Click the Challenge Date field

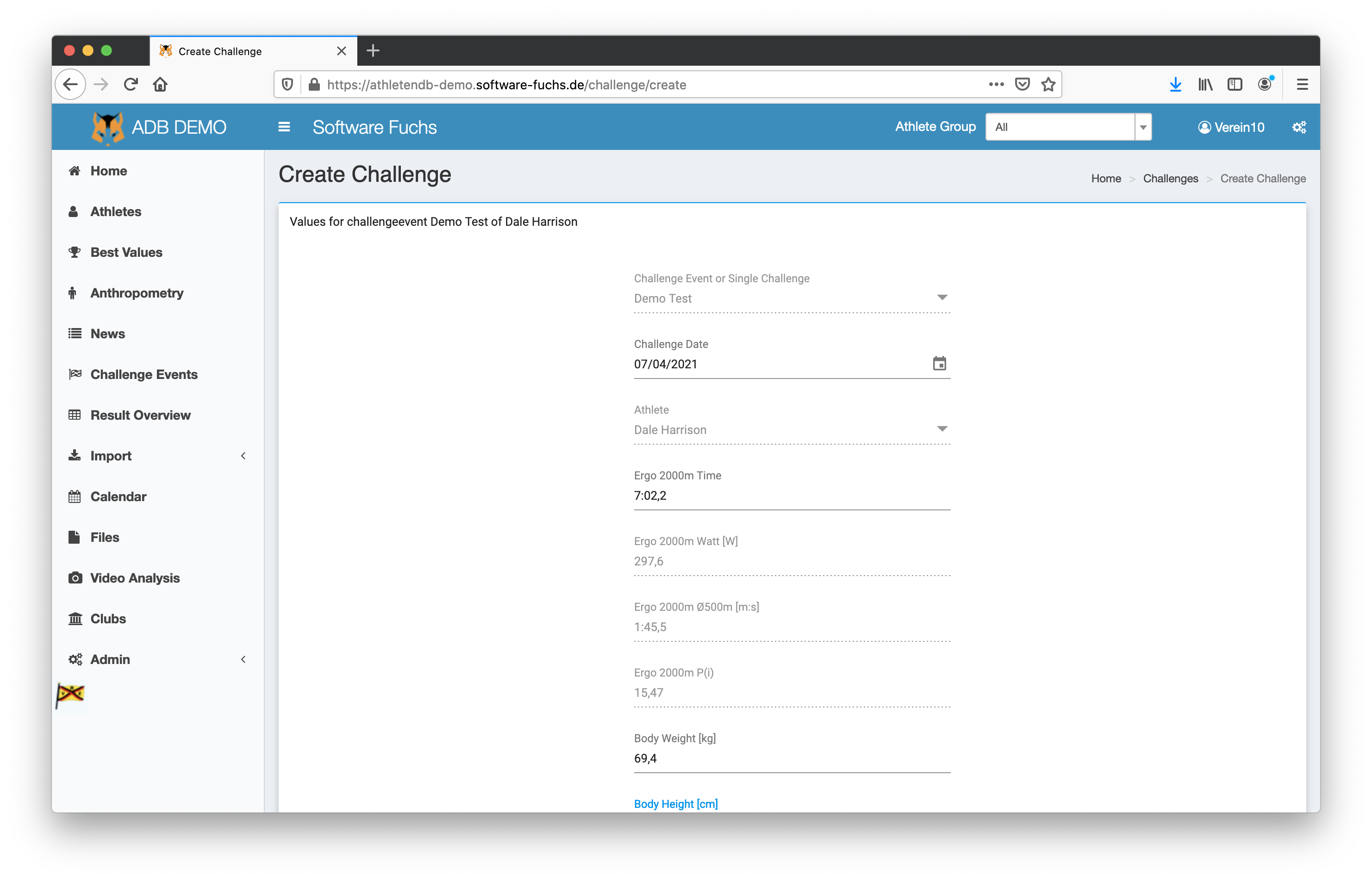point(792,364)
